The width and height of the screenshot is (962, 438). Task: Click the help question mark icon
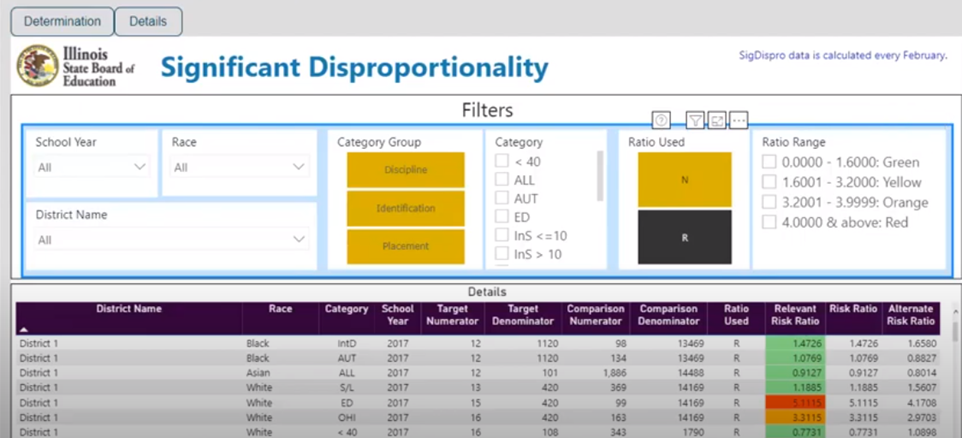pyautogui.click(x=661, y=120)
